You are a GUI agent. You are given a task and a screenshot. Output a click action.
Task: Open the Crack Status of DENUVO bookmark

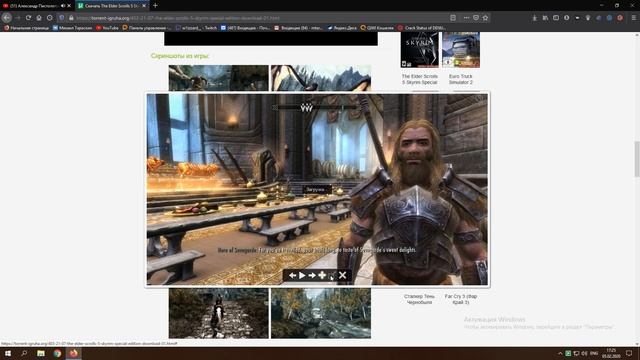pyautogui.click(x=422, y=28)
